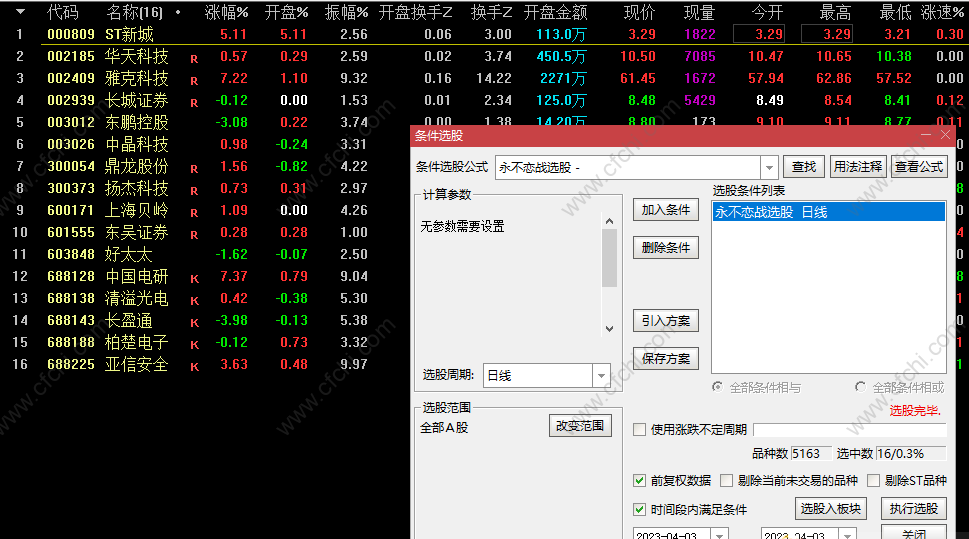Select stock code 688143
This screenshot has width=969, height=539.
pos(71,320)
